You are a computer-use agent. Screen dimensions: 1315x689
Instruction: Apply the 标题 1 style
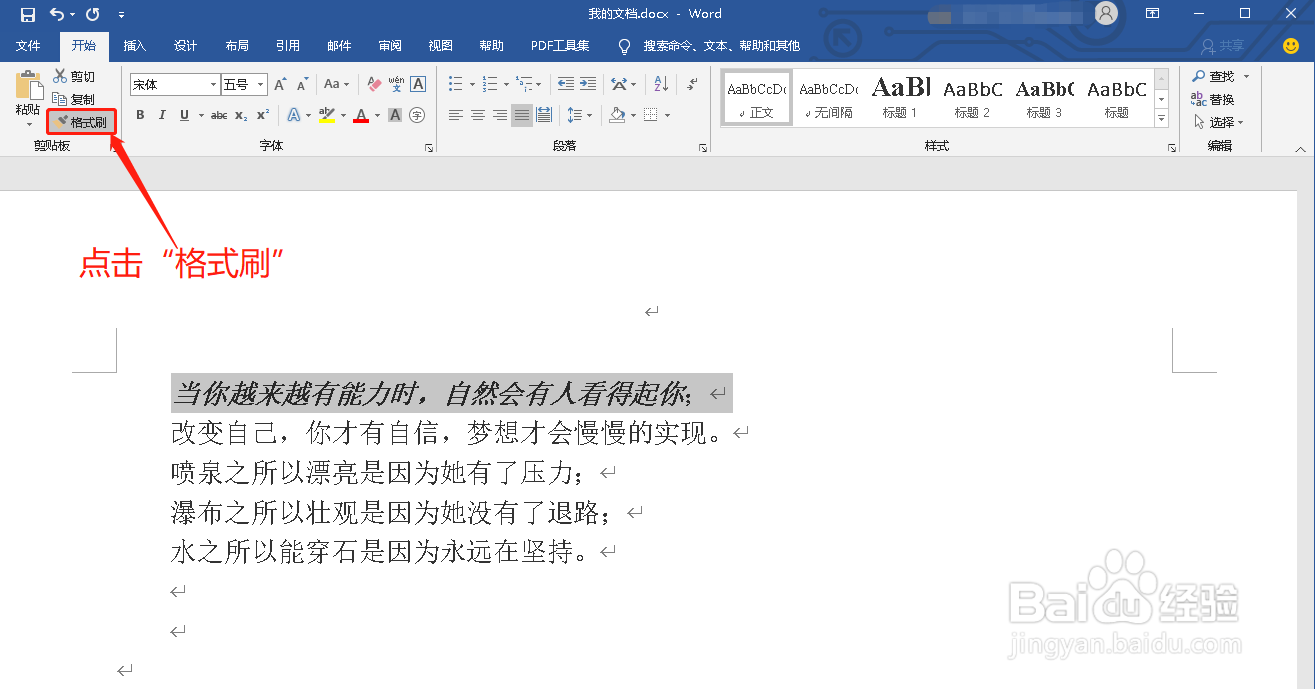(900, 96)
